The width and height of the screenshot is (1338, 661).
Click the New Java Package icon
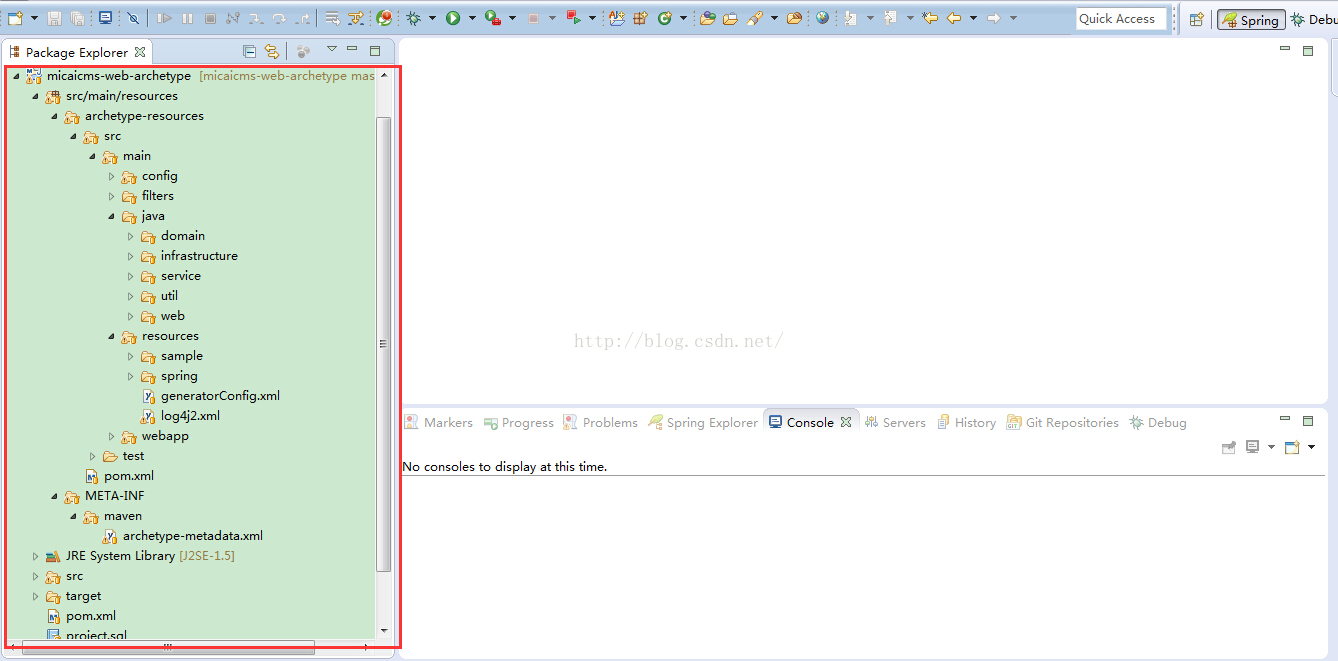pyautogui.click(x=639, y=18)
